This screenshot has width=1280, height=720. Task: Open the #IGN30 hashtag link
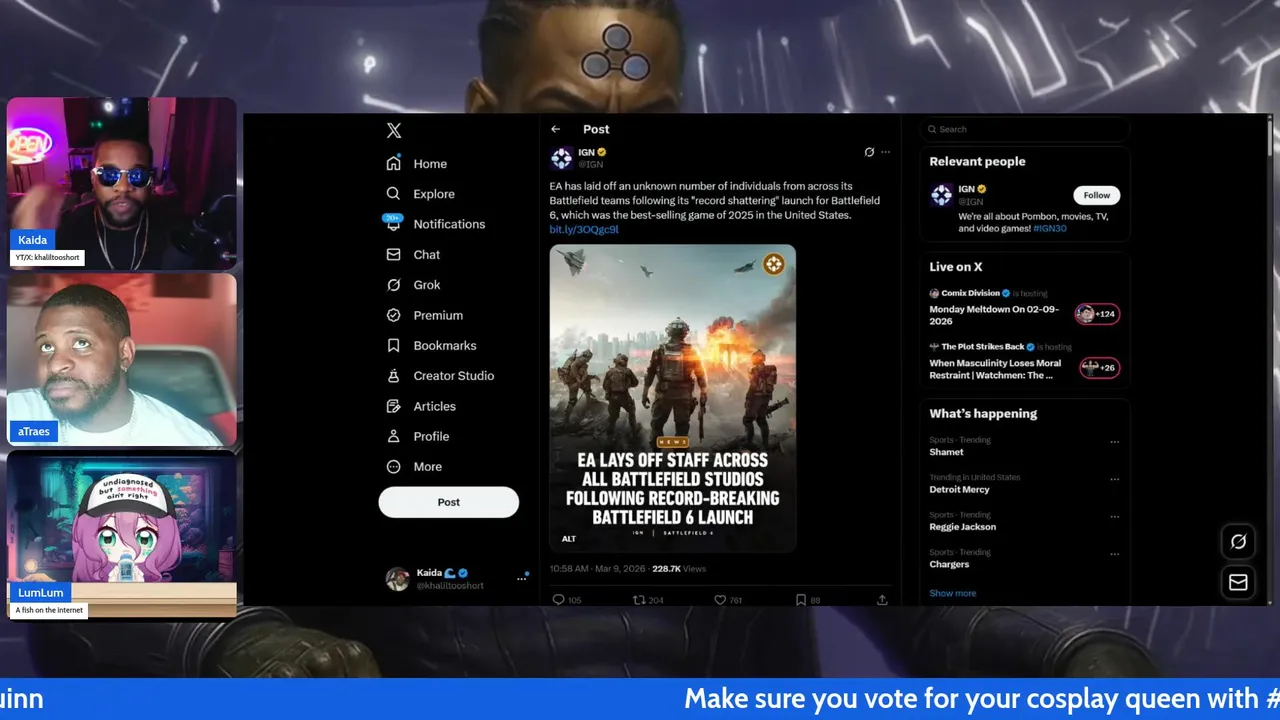pyautogui.click(x=1050, y=228)
